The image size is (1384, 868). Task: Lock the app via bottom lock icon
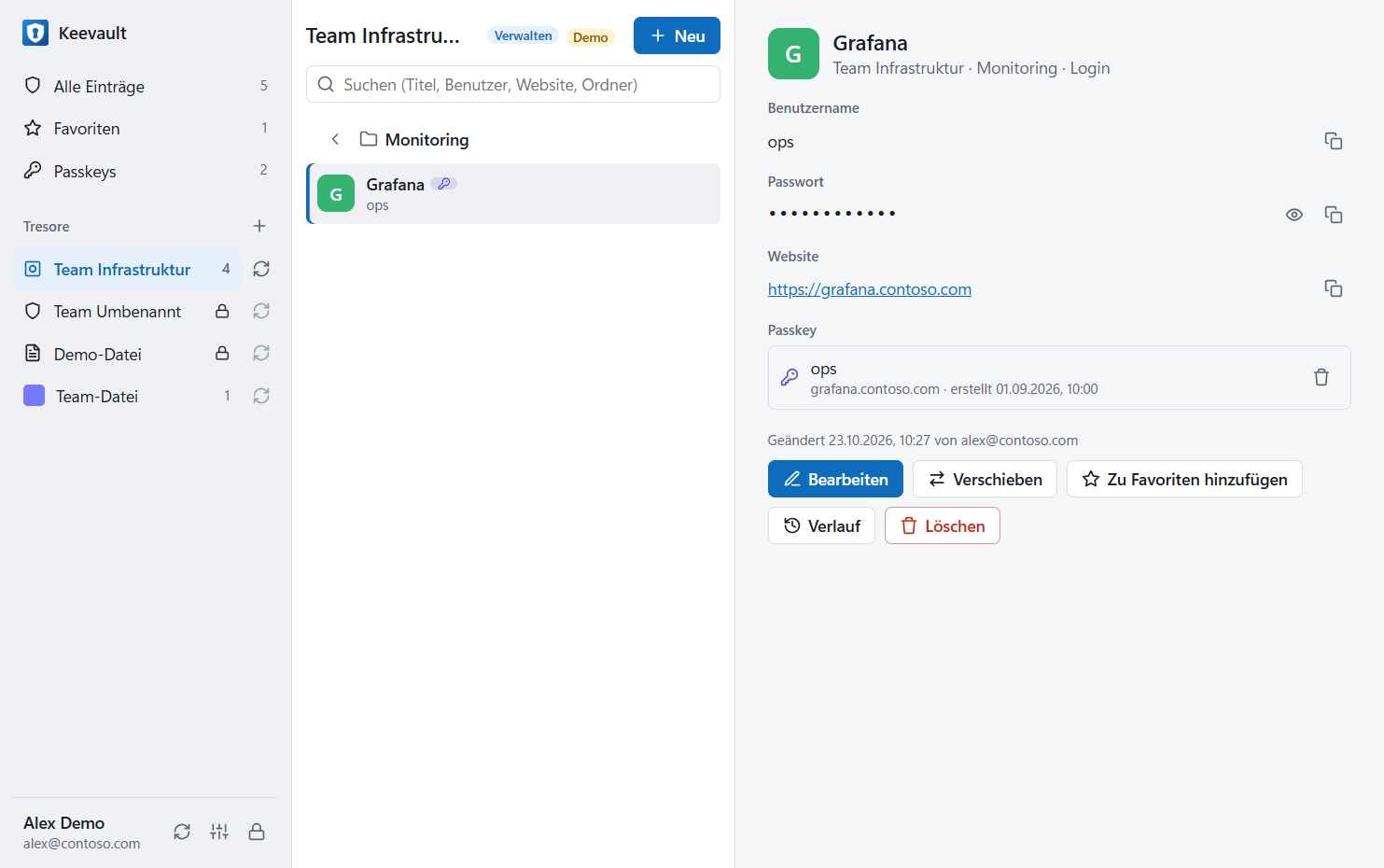[x=257, y=832]
